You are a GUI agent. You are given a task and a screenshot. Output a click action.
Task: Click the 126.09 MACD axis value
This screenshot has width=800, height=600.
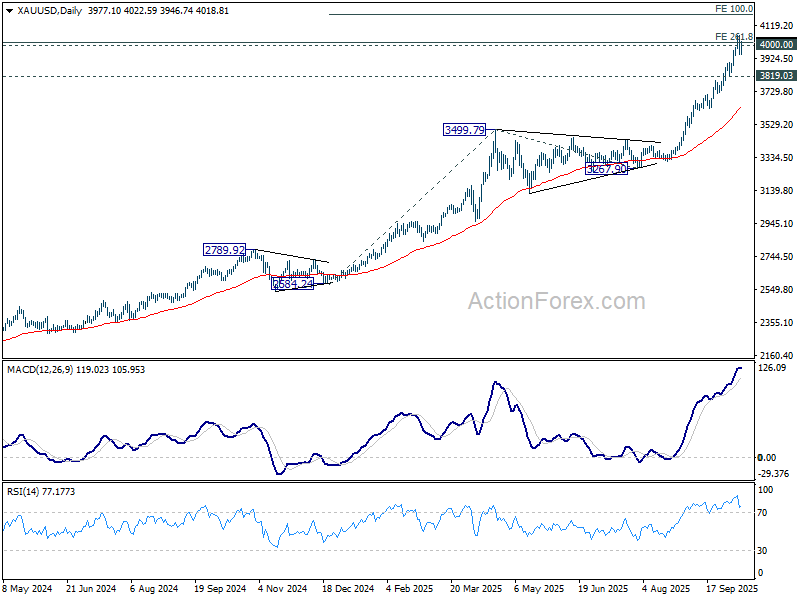[x=772, y=368]
